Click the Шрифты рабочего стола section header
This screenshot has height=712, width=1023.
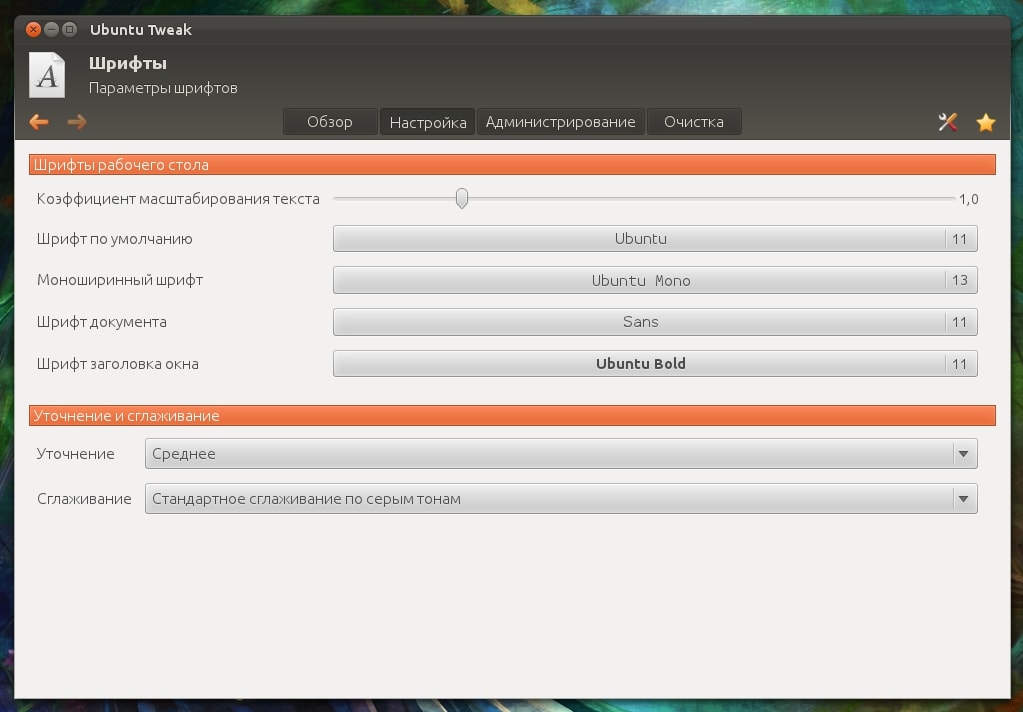[x=512, y=164]
